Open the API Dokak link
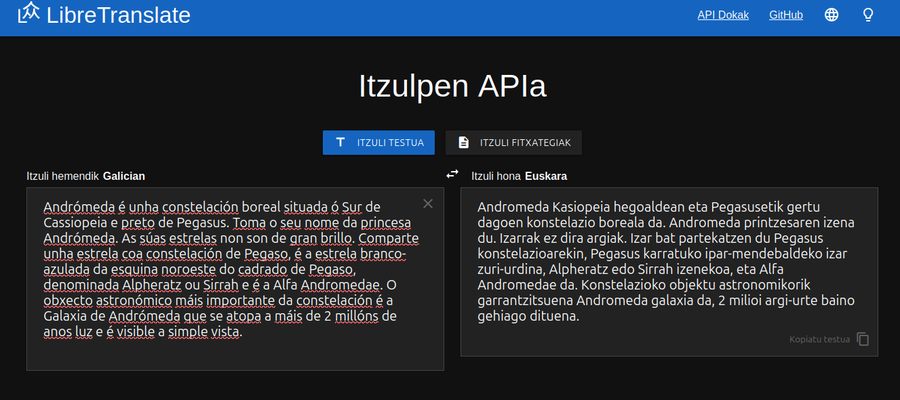Screen dimensions: 900x400 tap(723, 15)
